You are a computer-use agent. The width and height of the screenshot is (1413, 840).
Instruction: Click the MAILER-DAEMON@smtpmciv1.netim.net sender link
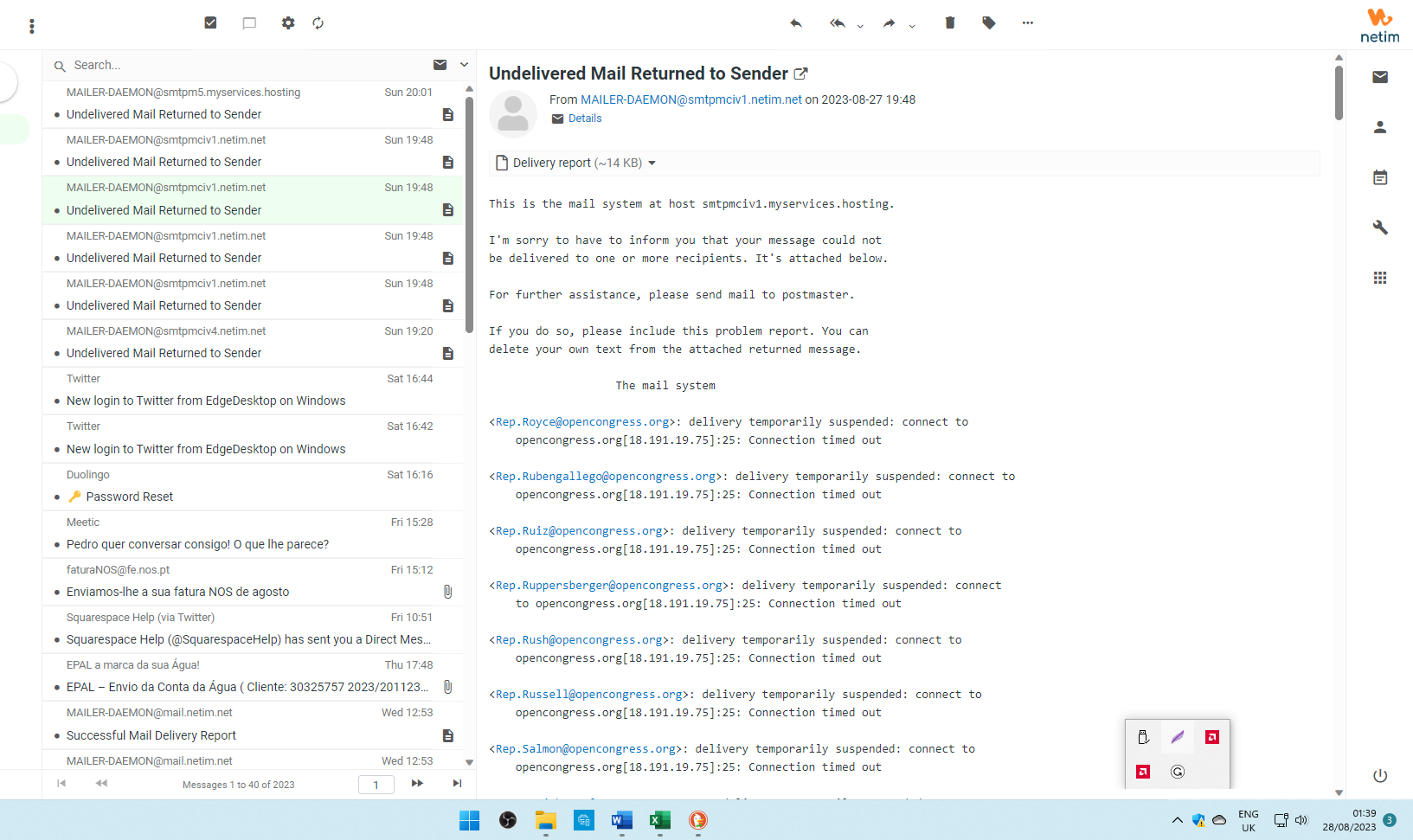coord(691,99)
